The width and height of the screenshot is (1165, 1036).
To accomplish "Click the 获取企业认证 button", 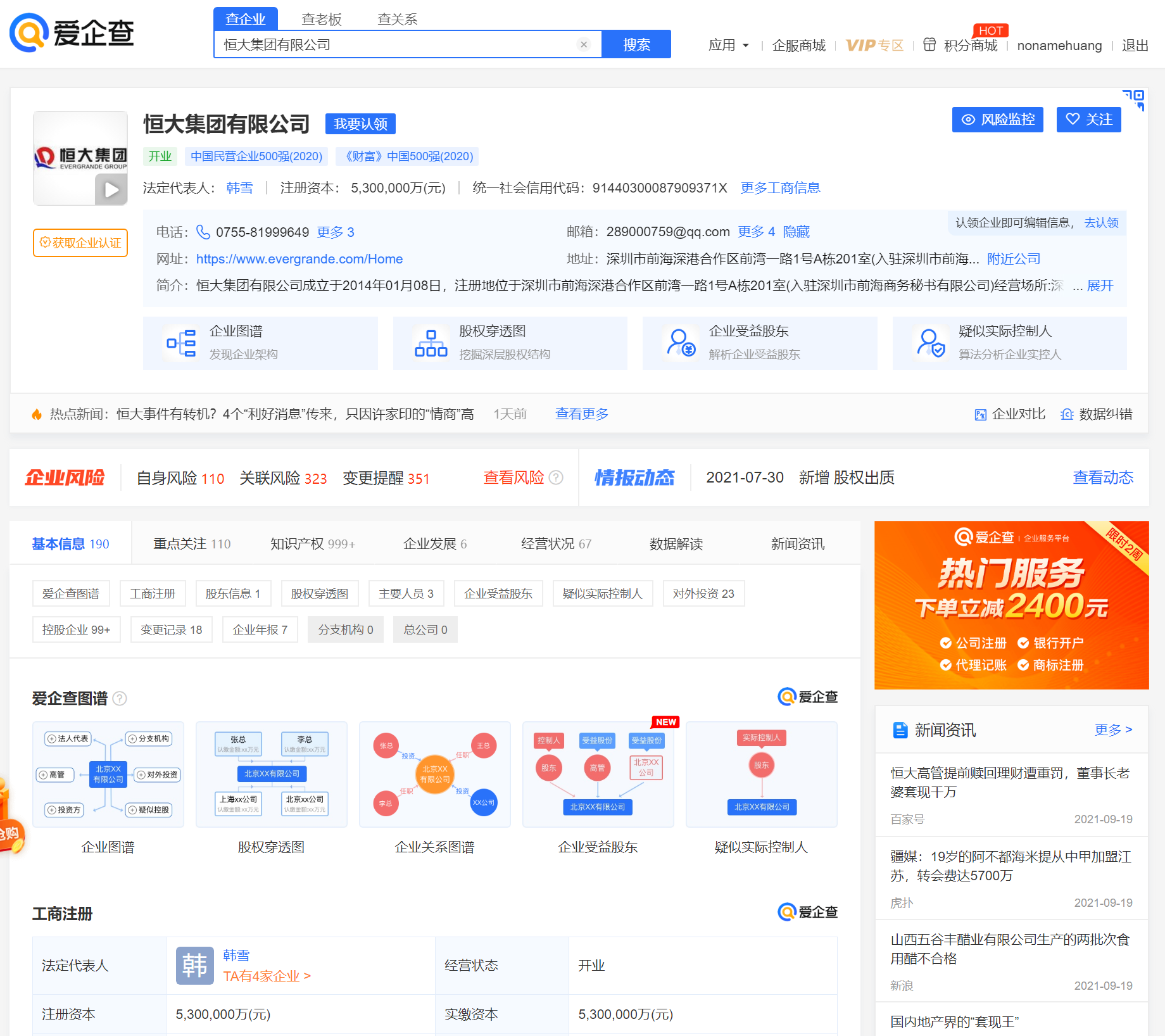I will (80, 243).
